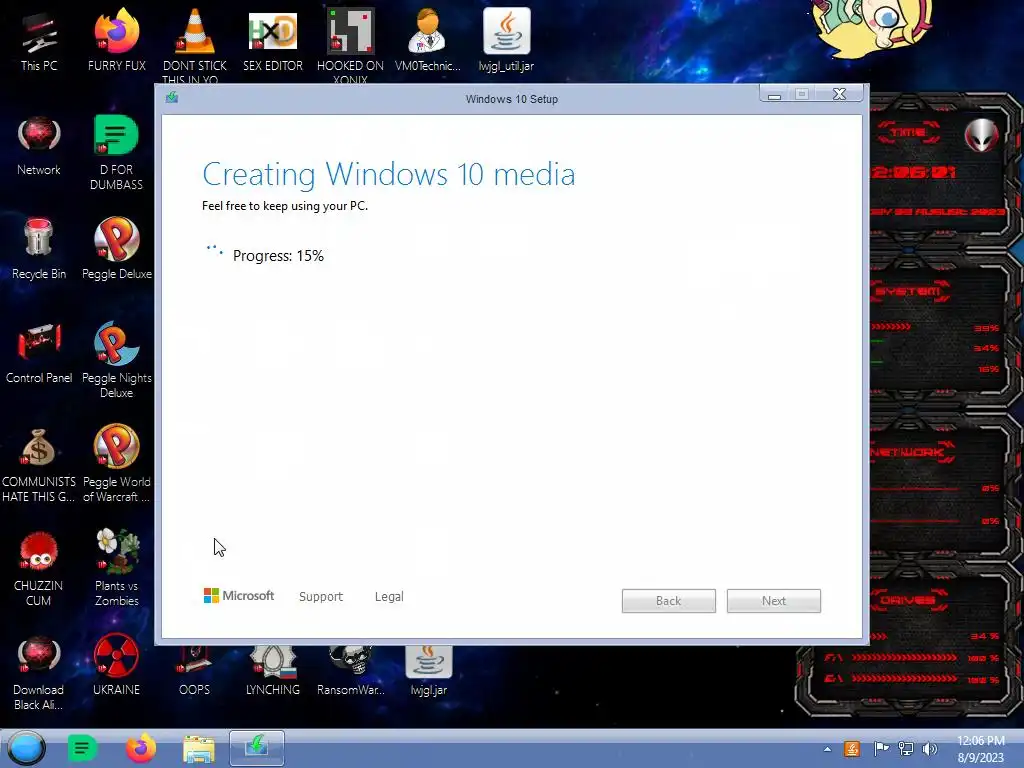Screen dimensions: 1024x768
Task: Click the Java update tray icon
Action: point(852,748)
